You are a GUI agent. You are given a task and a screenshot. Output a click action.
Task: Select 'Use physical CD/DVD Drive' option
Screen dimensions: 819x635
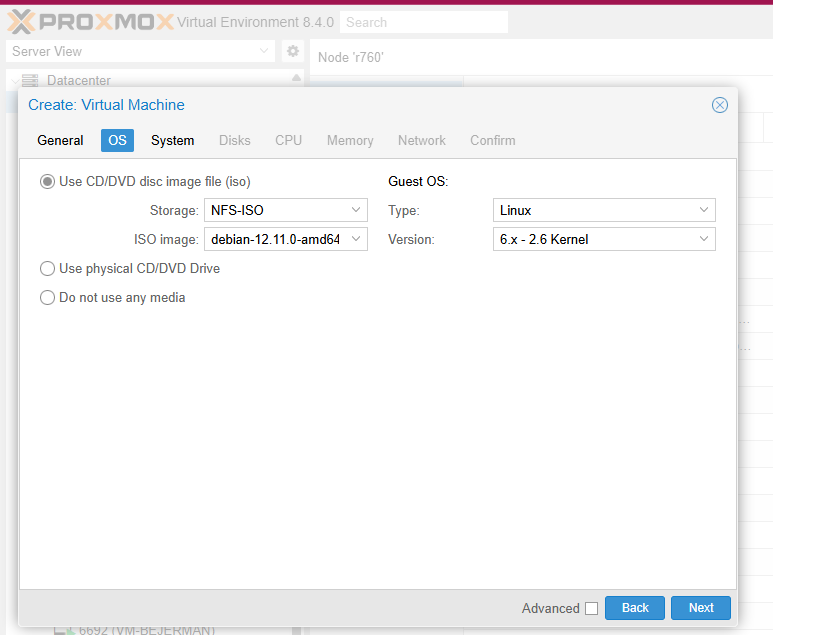point(48,268)
